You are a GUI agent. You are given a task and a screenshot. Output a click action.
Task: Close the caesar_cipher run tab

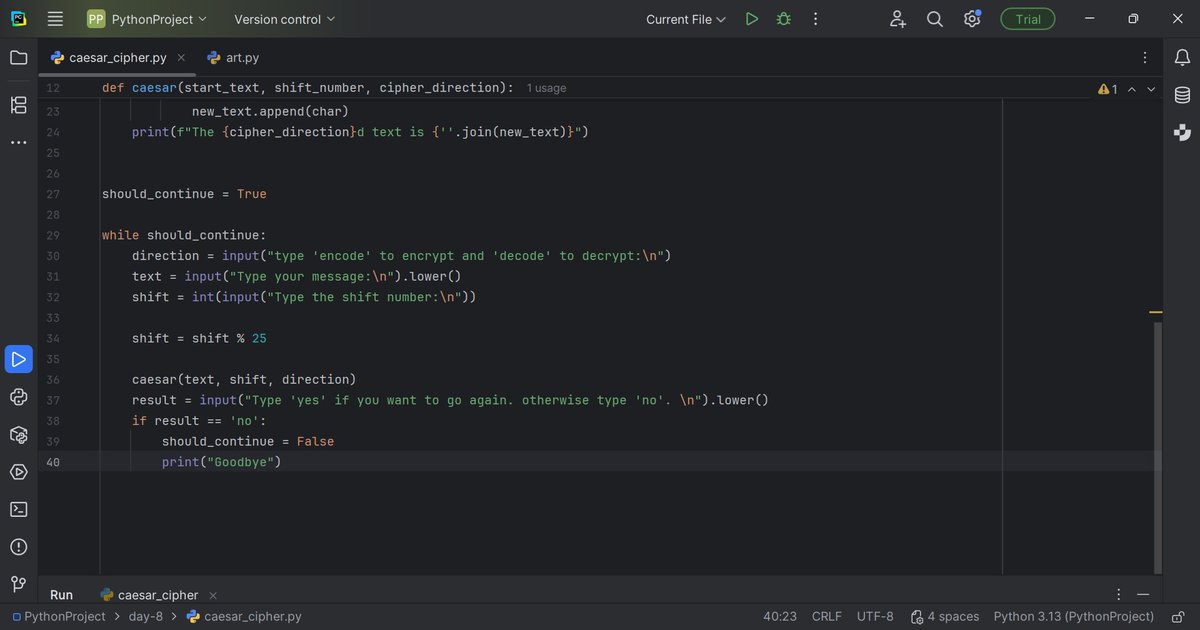[213, 595]
